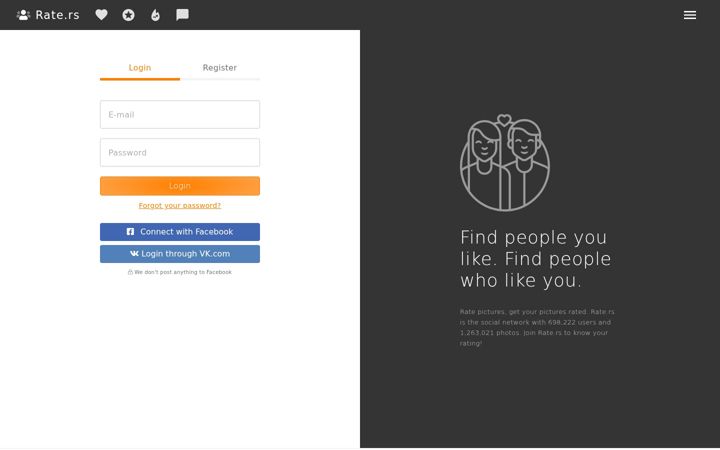
Task: Choose Login through VK.com
Action: tap(180, 254)
